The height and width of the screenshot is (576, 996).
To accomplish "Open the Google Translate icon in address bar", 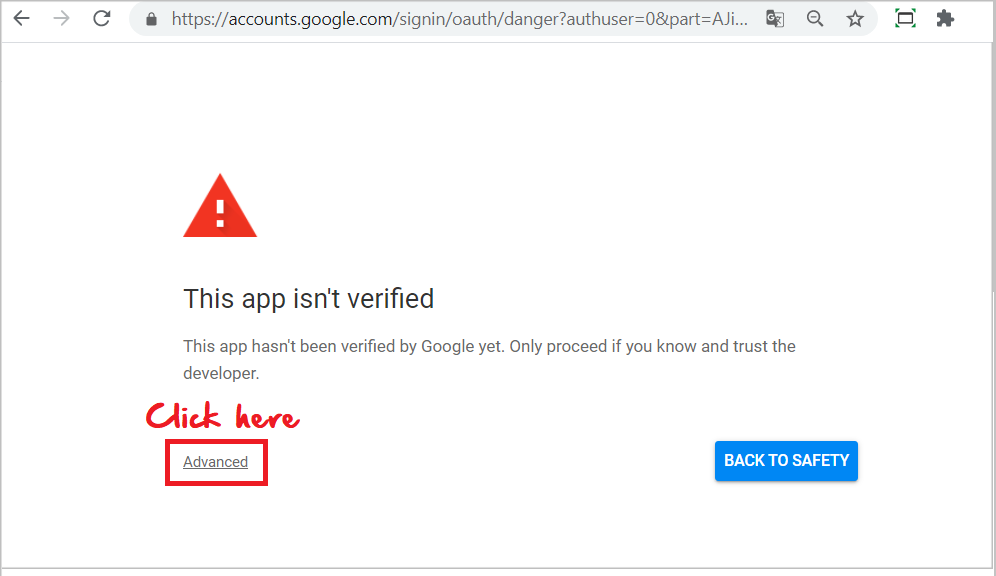I will click(x=775, y=19).
